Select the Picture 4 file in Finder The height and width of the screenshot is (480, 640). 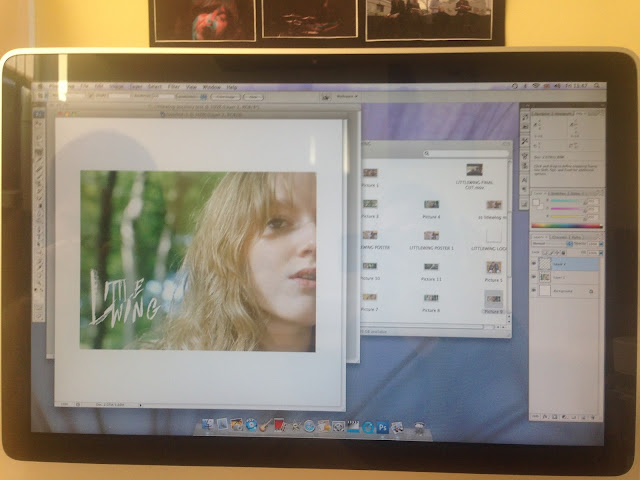pyautogui.click(x=431, y=209)
